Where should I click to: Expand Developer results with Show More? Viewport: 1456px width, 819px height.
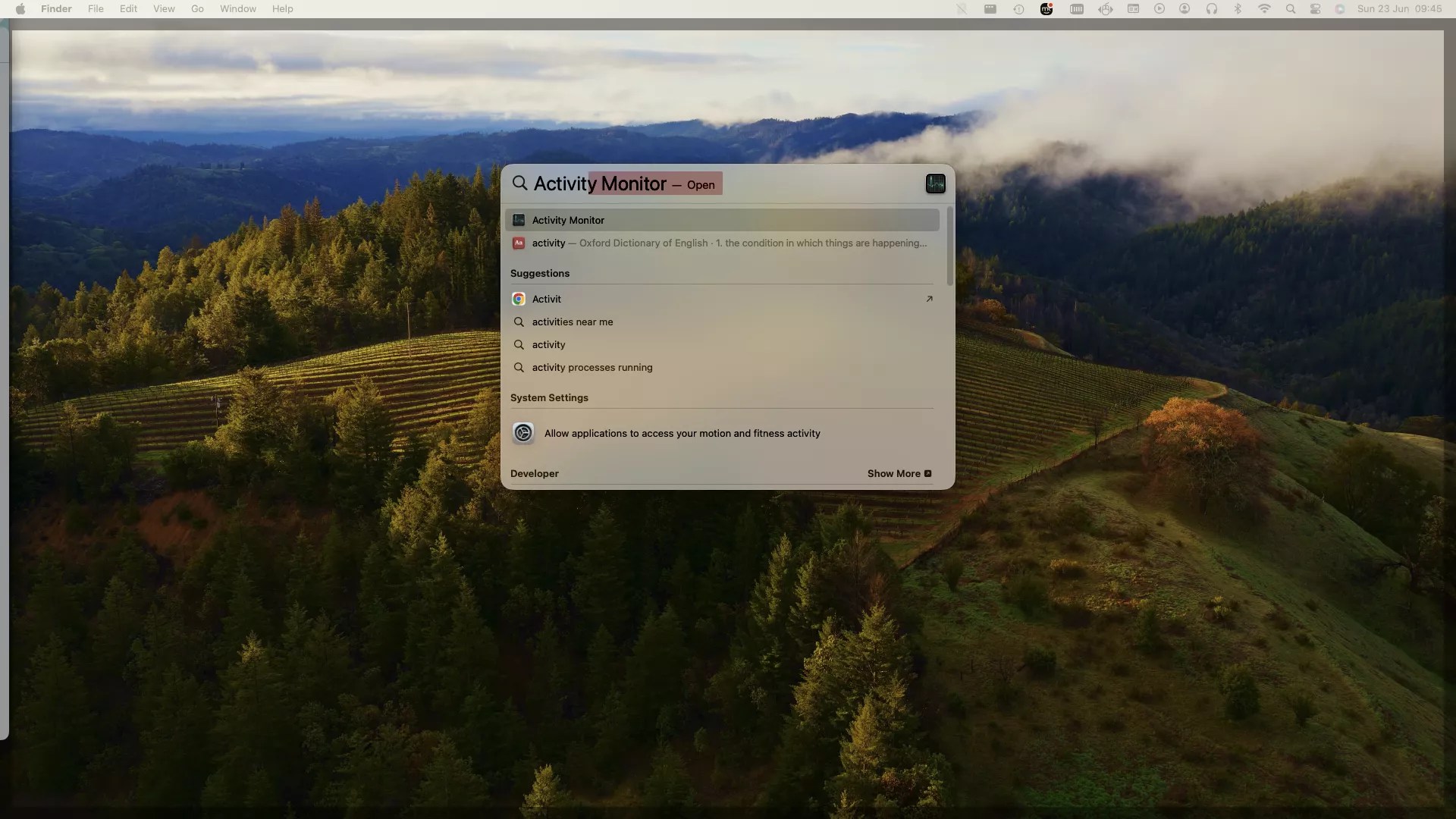coord(899,473)
